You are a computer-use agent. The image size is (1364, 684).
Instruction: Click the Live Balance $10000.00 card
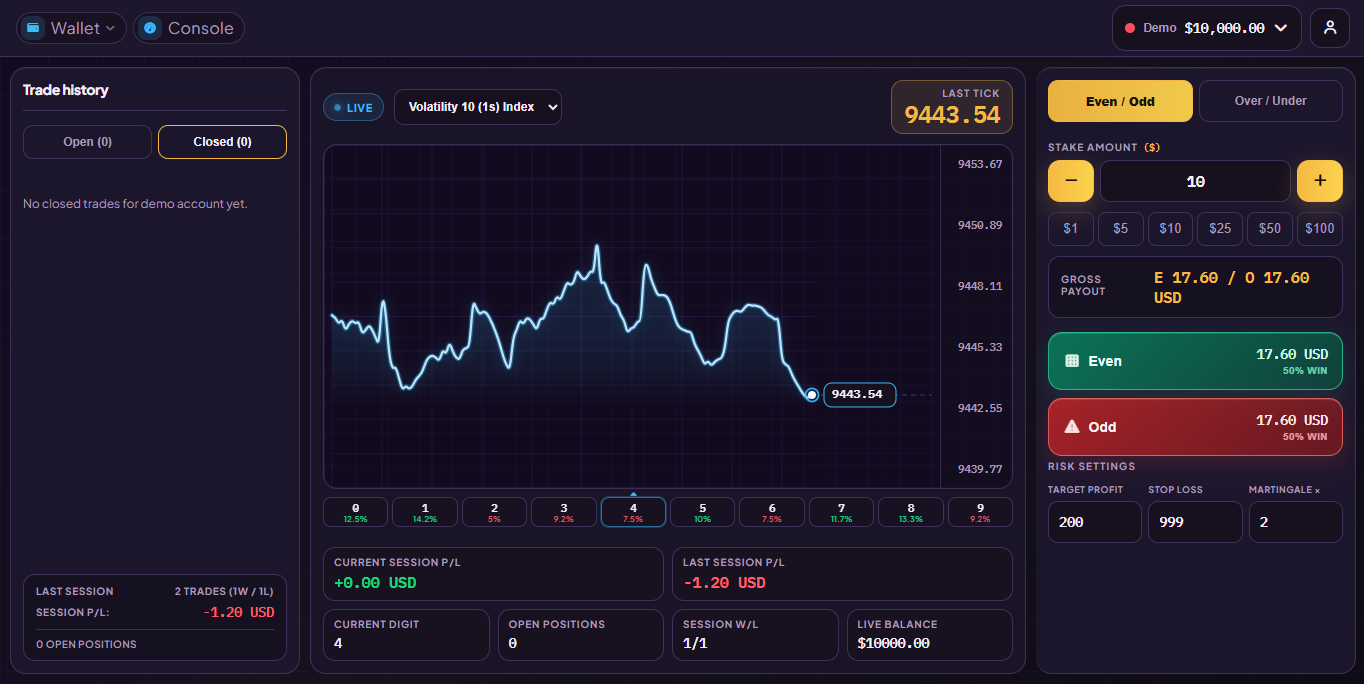930,635
